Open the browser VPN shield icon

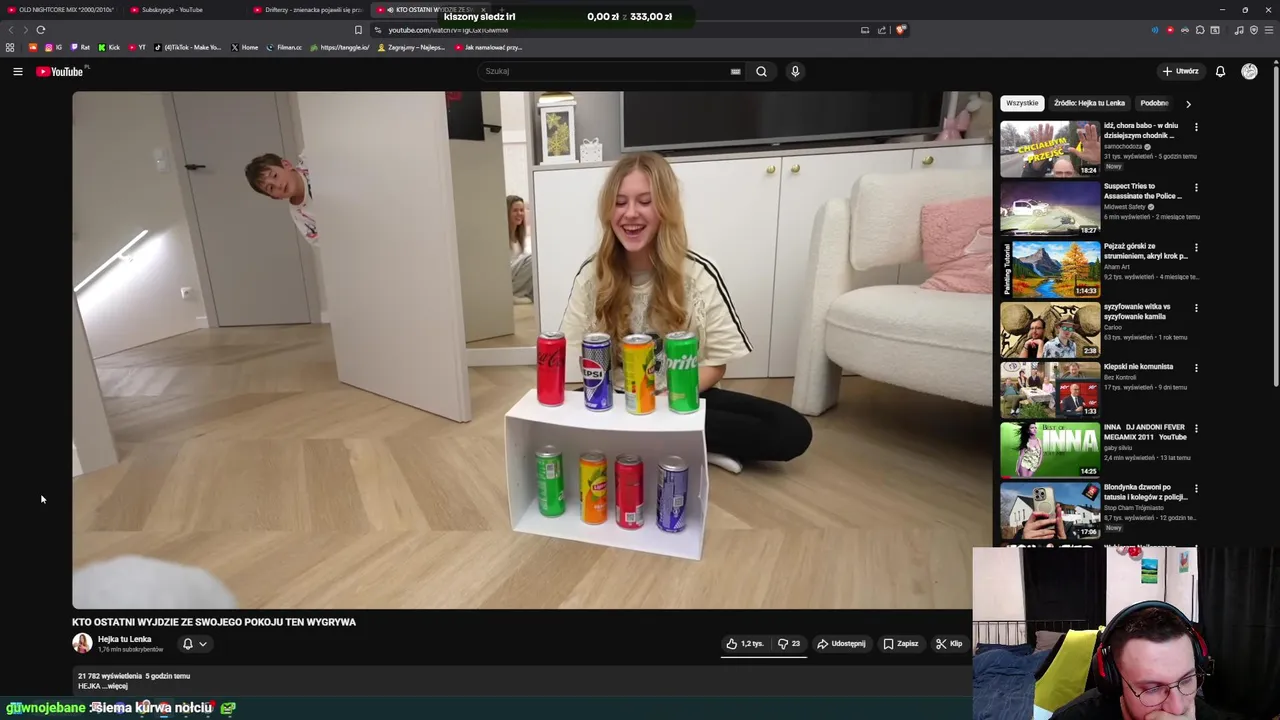tap(1254, 30)
